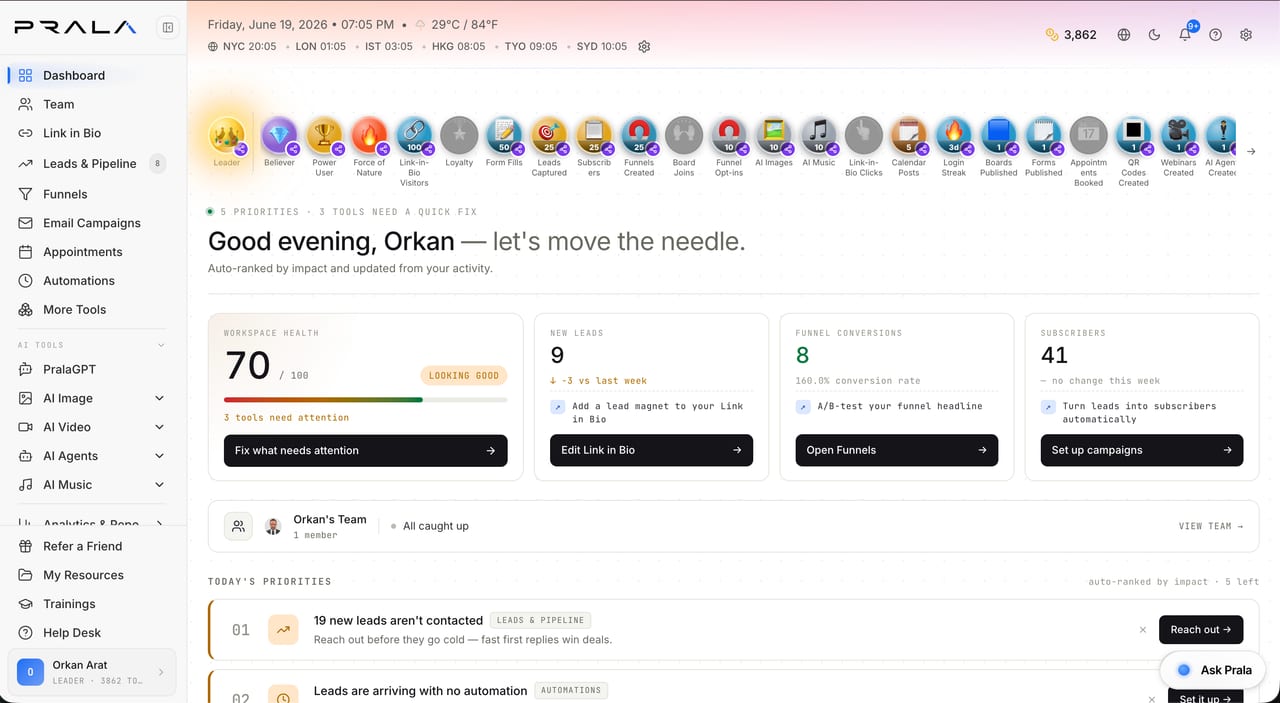
Task: Open the help question mark icon
Action: (1215, 34)
